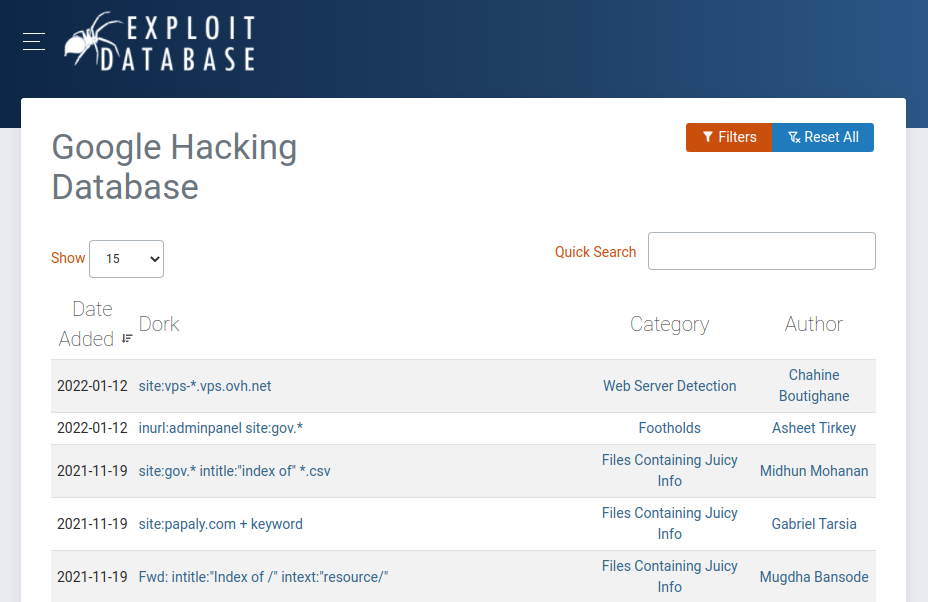Open author Chahine Boutighane's link
The image size is (928, 602).
[x=813, y=386]
